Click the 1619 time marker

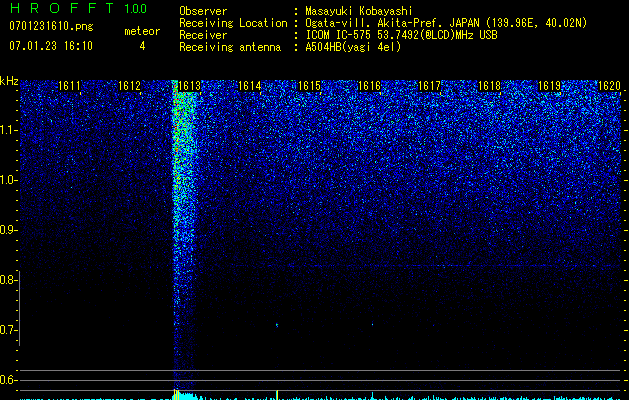[550, 86]
